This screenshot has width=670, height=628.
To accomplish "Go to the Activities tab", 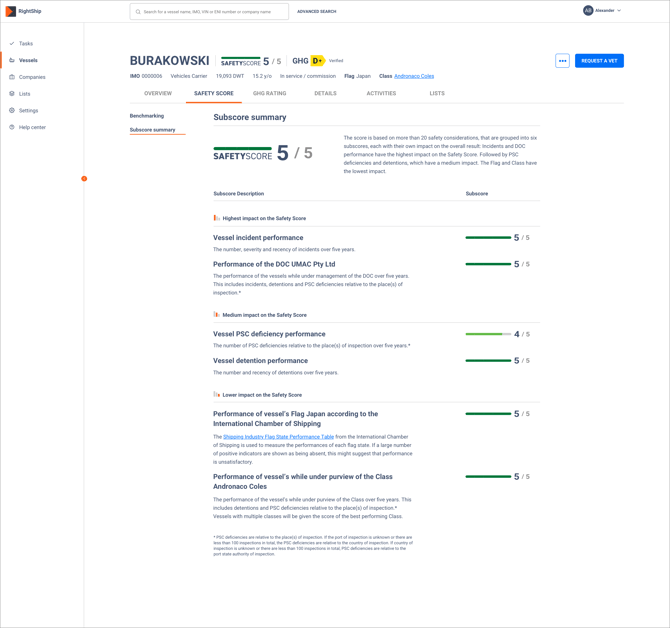I will click(x=381, y=93).
